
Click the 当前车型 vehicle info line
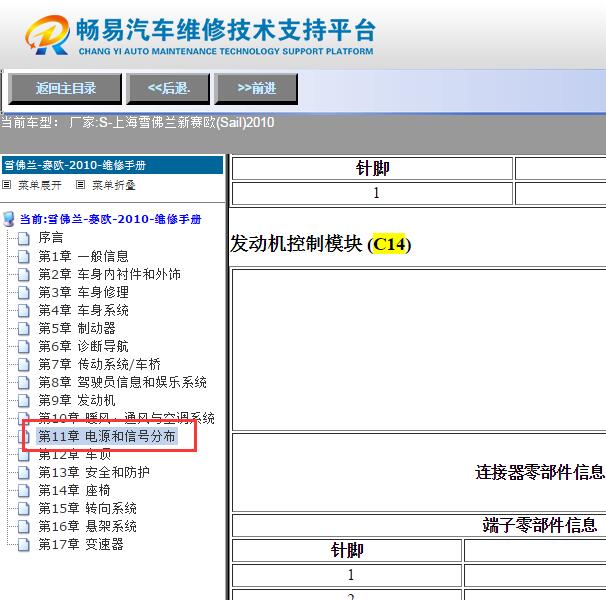[x=138, y=123]
